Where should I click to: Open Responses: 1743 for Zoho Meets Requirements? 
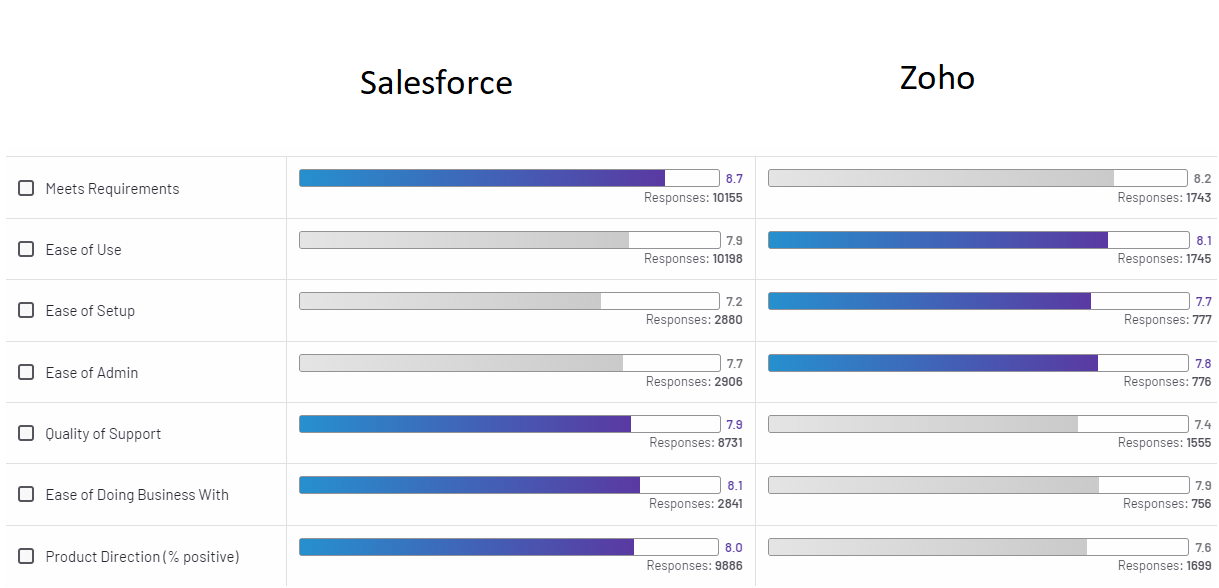point(1163,198)
